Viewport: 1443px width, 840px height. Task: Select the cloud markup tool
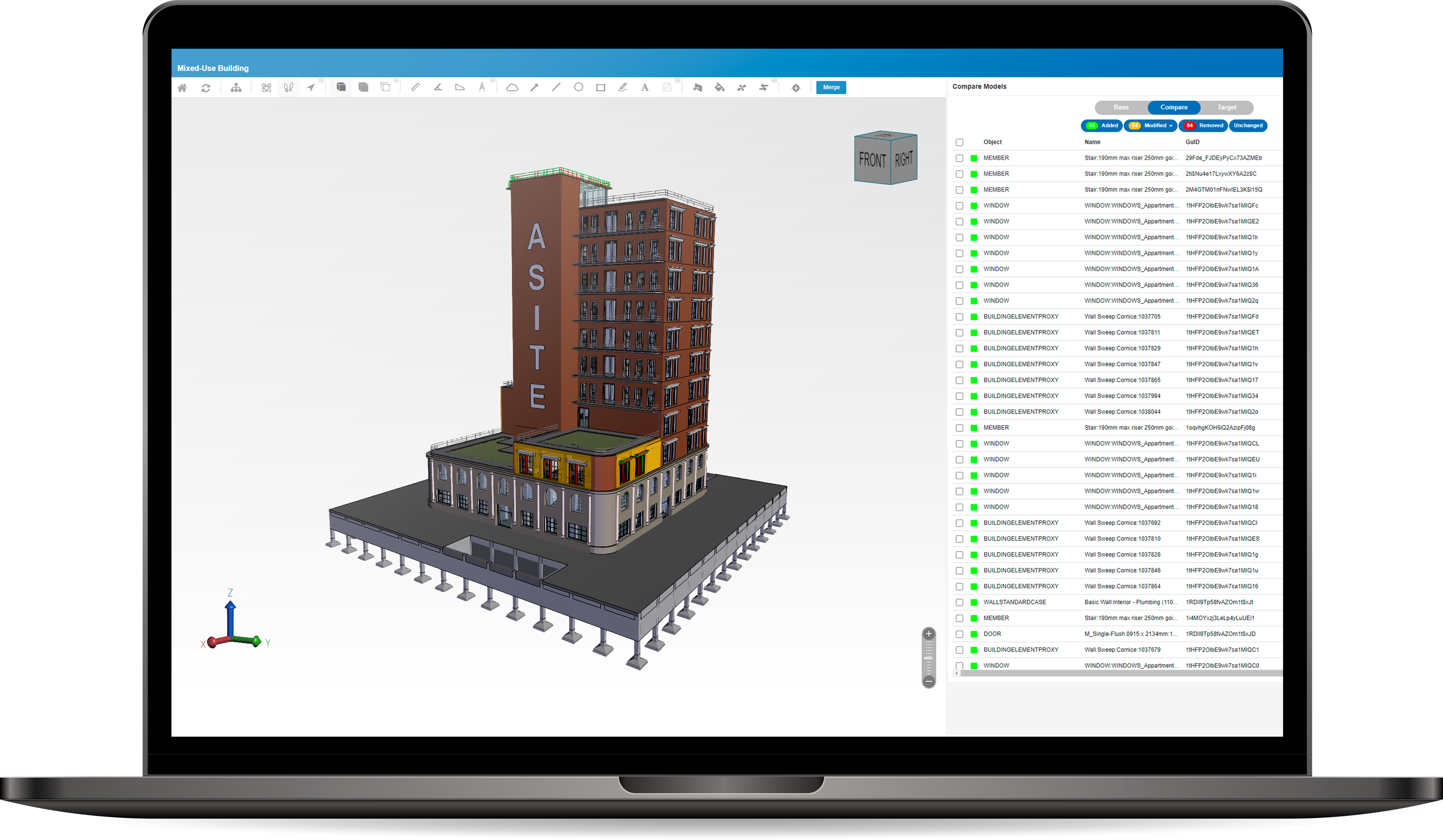pyautogui.click(x=512, y=87)
